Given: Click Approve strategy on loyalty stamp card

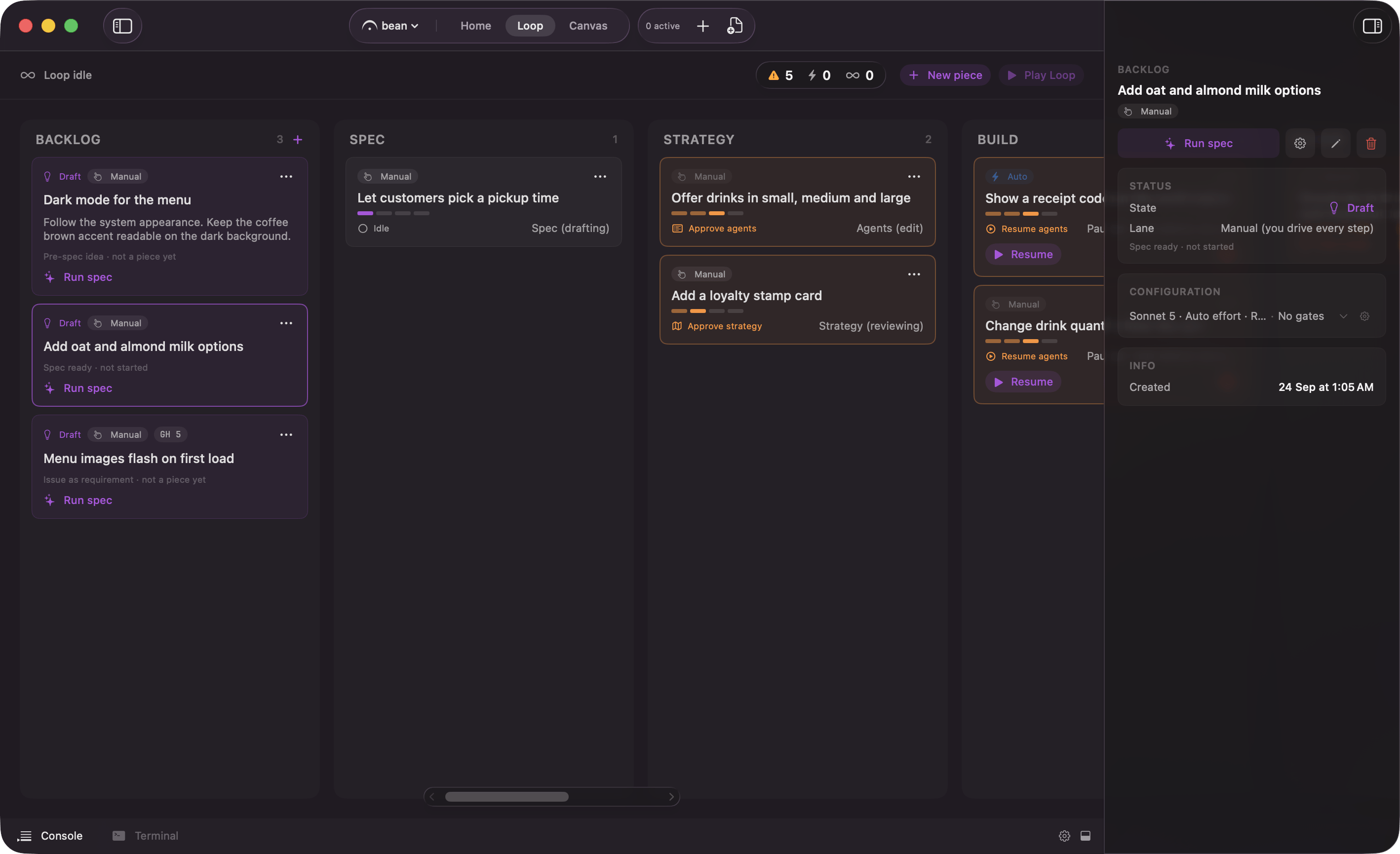Looking at the screenshot, I should coord(716,326).
